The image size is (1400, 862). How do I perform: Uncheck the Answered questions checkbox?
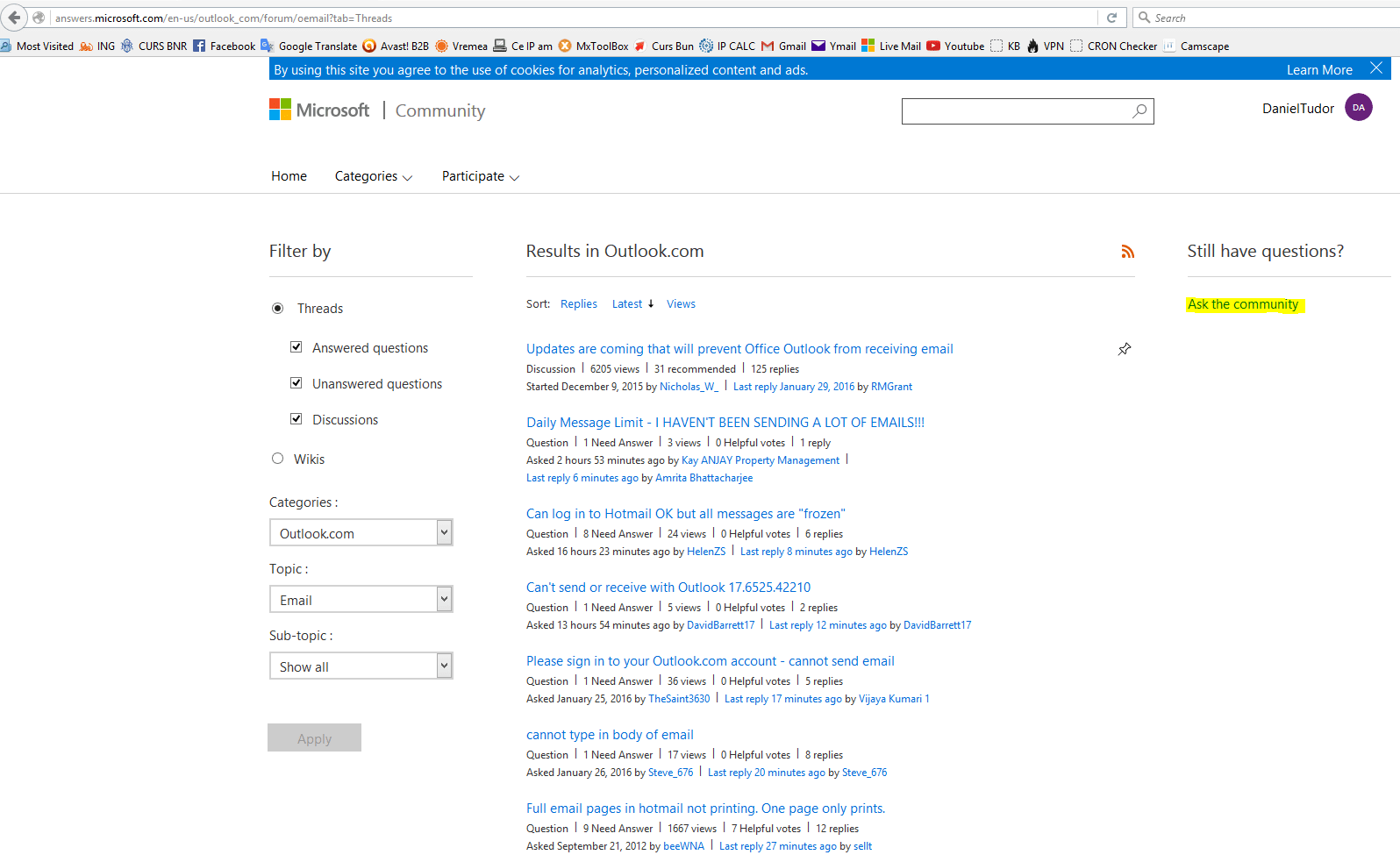click(x=296, y=347)
